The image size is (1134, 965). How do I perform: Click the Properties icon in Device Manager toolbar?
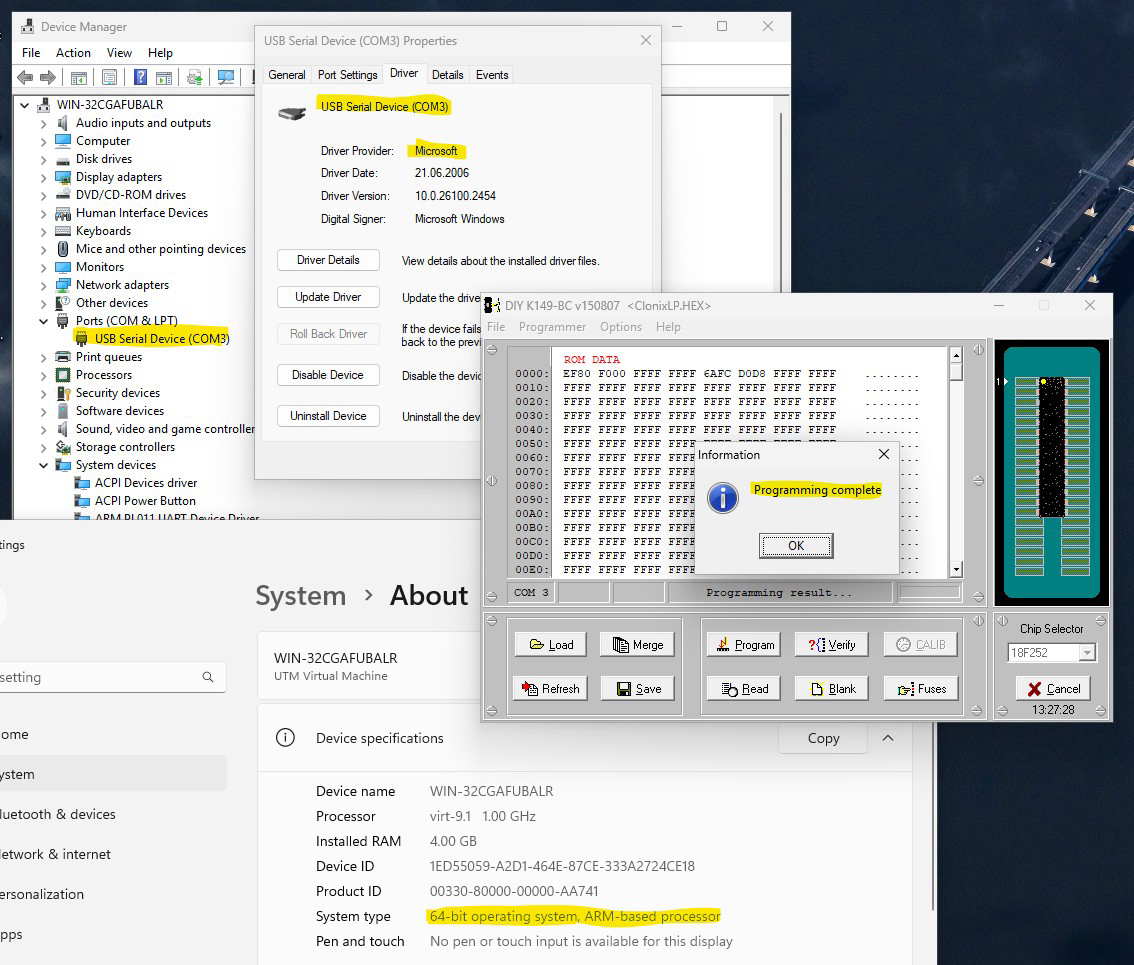[x=109, y=77]
